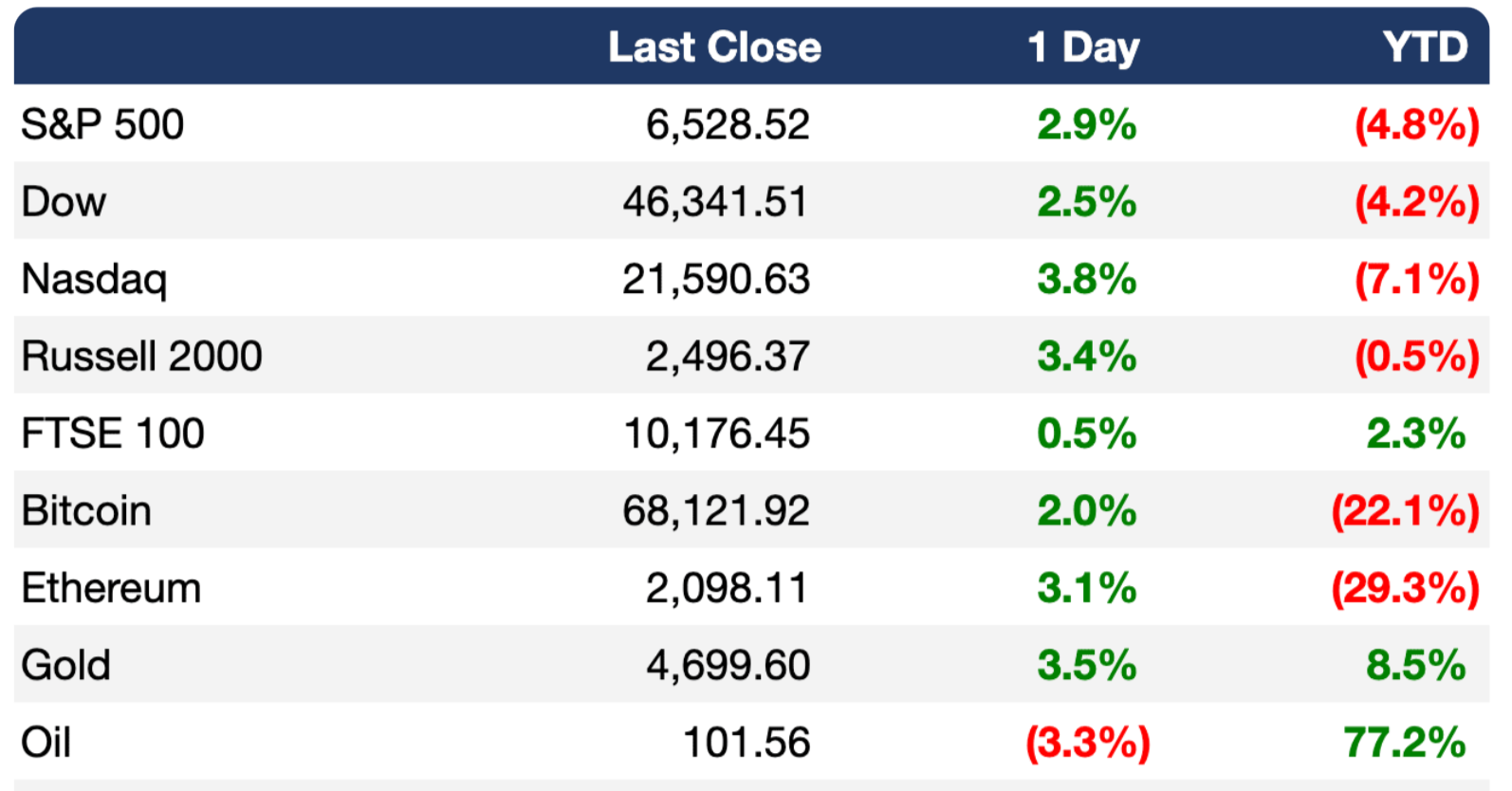Click the Nasdaq row label
This screenshot has height=791, width=1512.
click(x=94, y=280)
